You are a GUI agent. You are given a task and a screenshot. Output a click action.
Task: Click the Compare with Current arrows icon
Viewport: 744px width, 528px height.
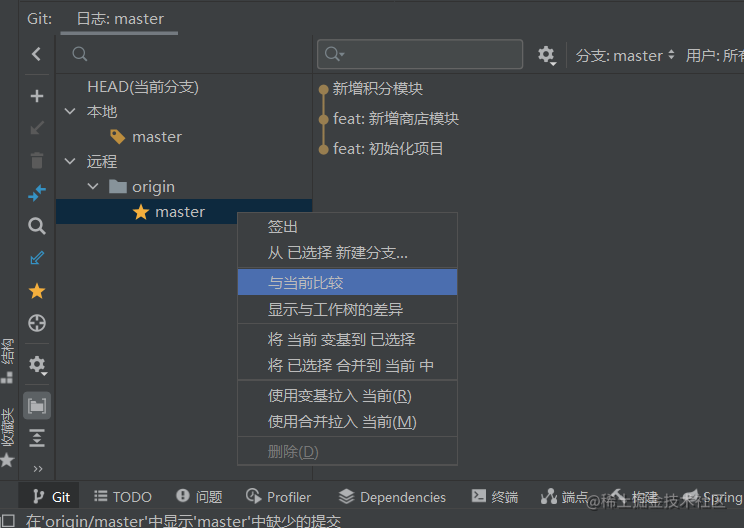click(37, 193)
